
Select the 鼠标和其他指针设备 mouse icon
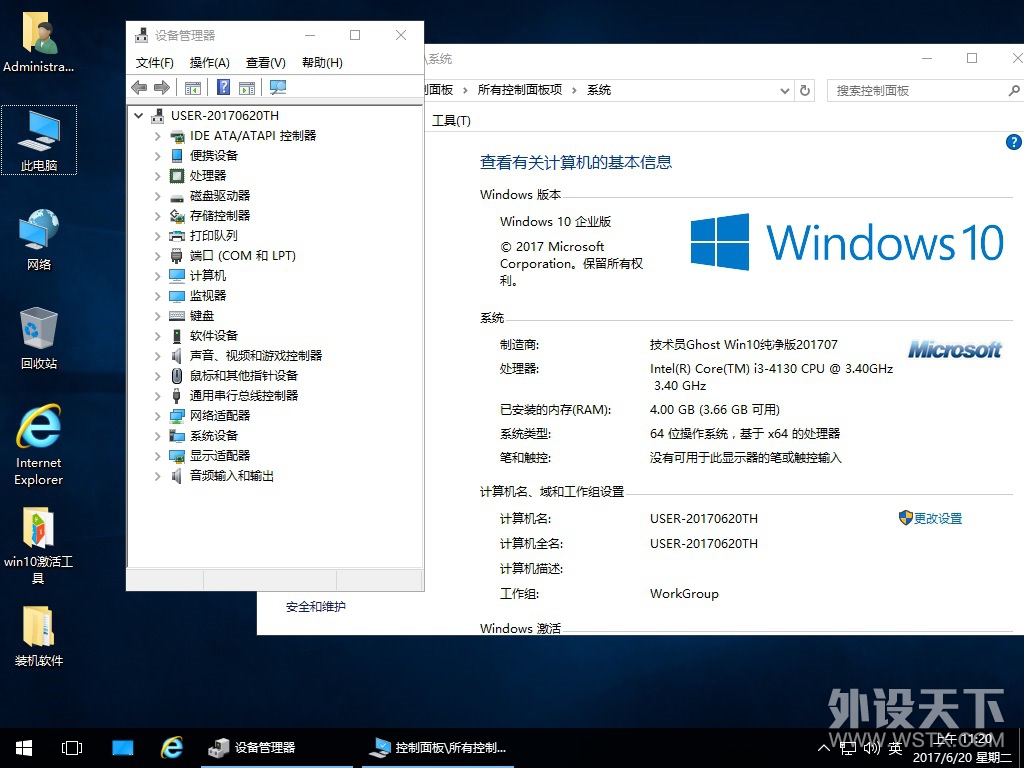[177, 376]
